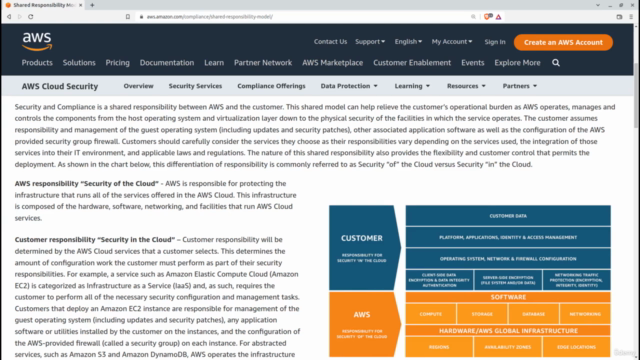Bookmark this page icon
Image resolution: width=640 pixels, height=360 pixels.
coord(128,17)
